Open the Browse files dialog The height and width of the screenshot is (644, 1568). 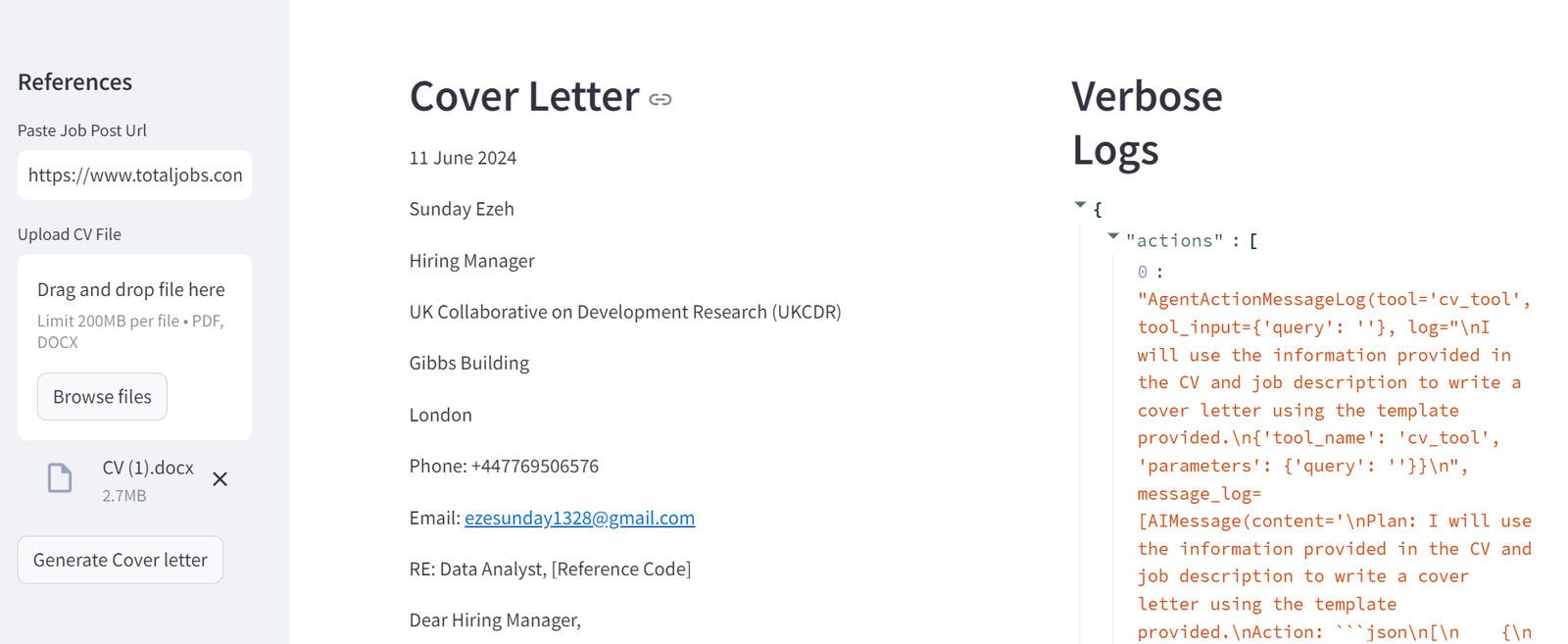point(102,396)
